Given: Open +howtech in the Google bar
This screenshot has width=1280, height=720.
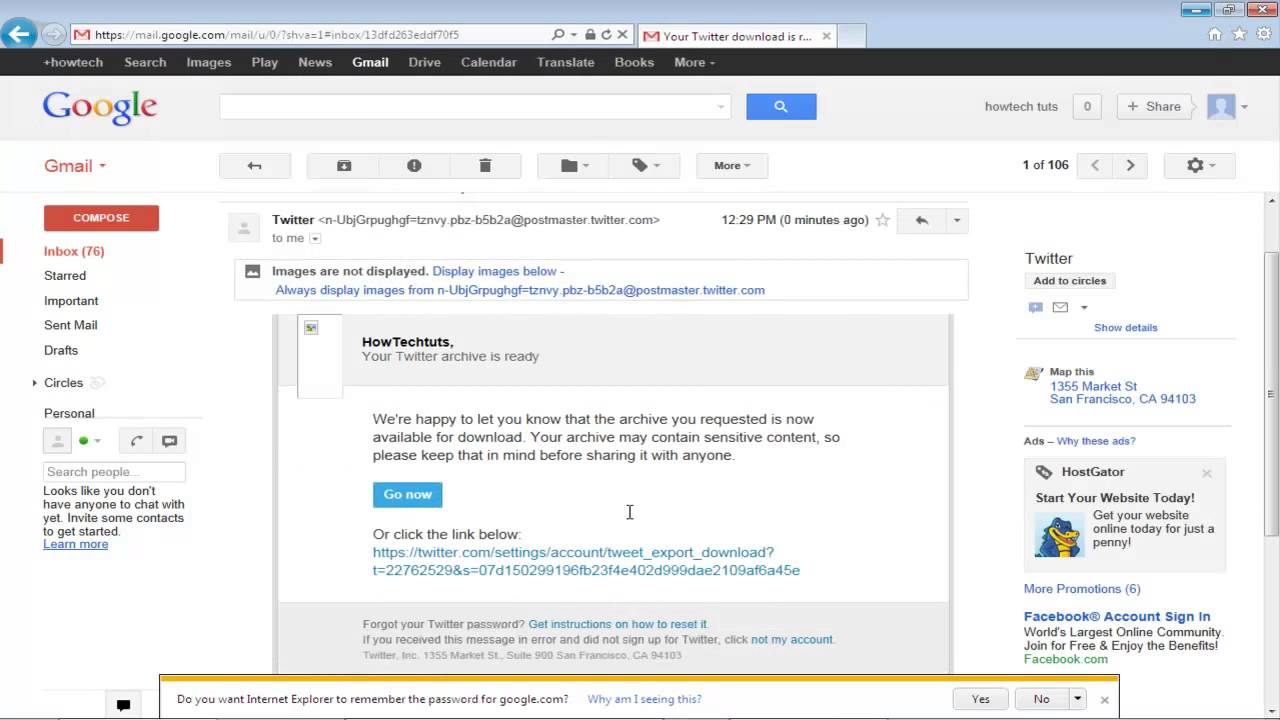Looking at the screenshot, I should coord(73,62).
